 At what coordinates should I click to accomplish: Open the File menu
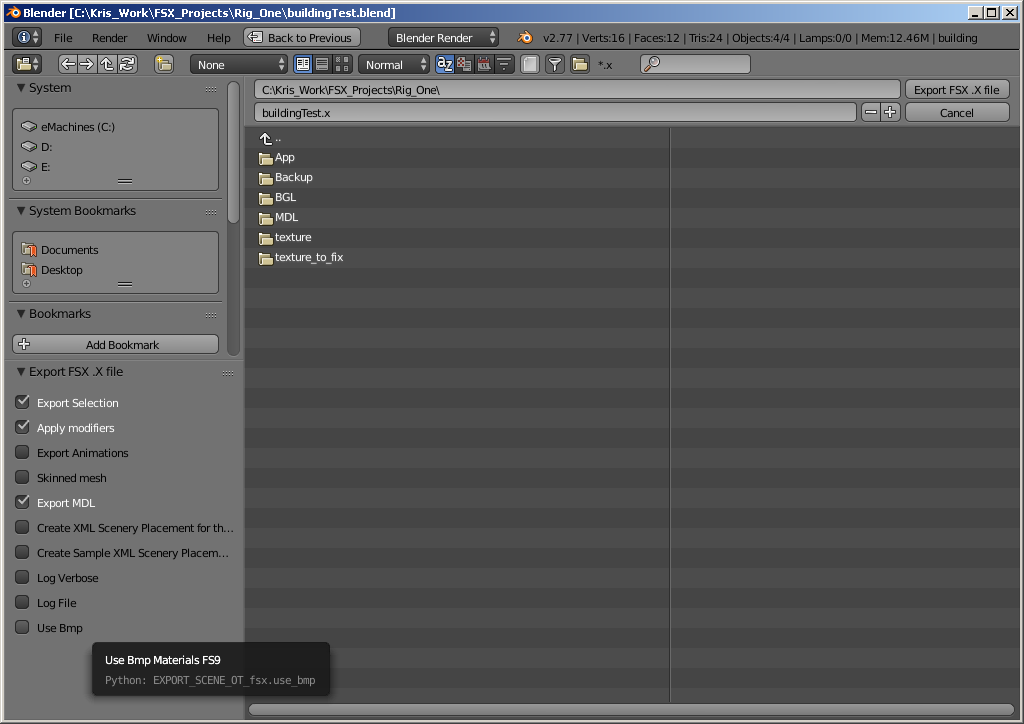(x=63, y=38)
